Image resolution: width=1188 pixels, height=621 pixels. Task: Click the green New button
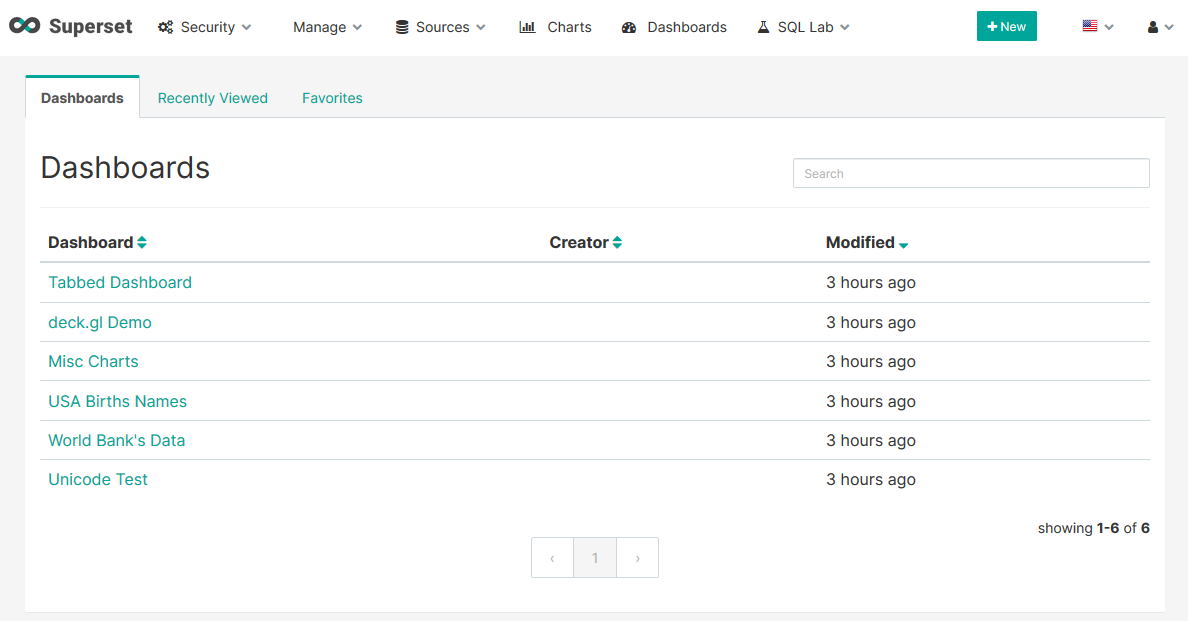pyautogui.click(x=1006, y=27)
